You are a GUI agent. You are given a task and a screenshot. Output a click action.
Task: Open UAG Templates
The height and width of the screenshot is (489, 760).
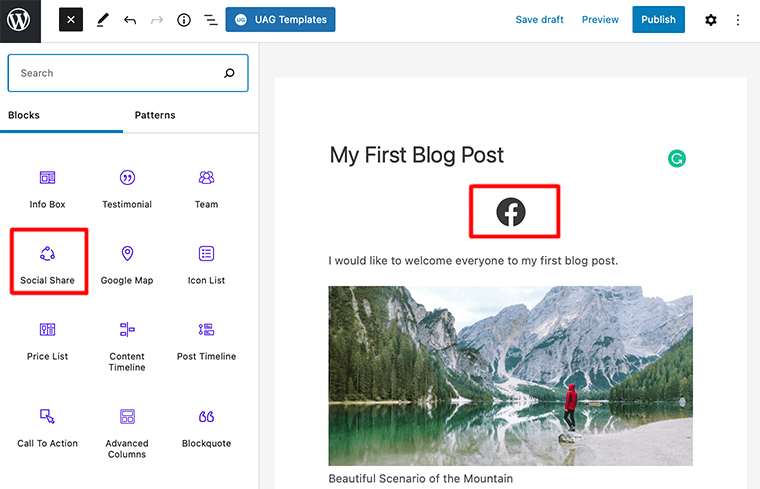[x=280, y=20]
